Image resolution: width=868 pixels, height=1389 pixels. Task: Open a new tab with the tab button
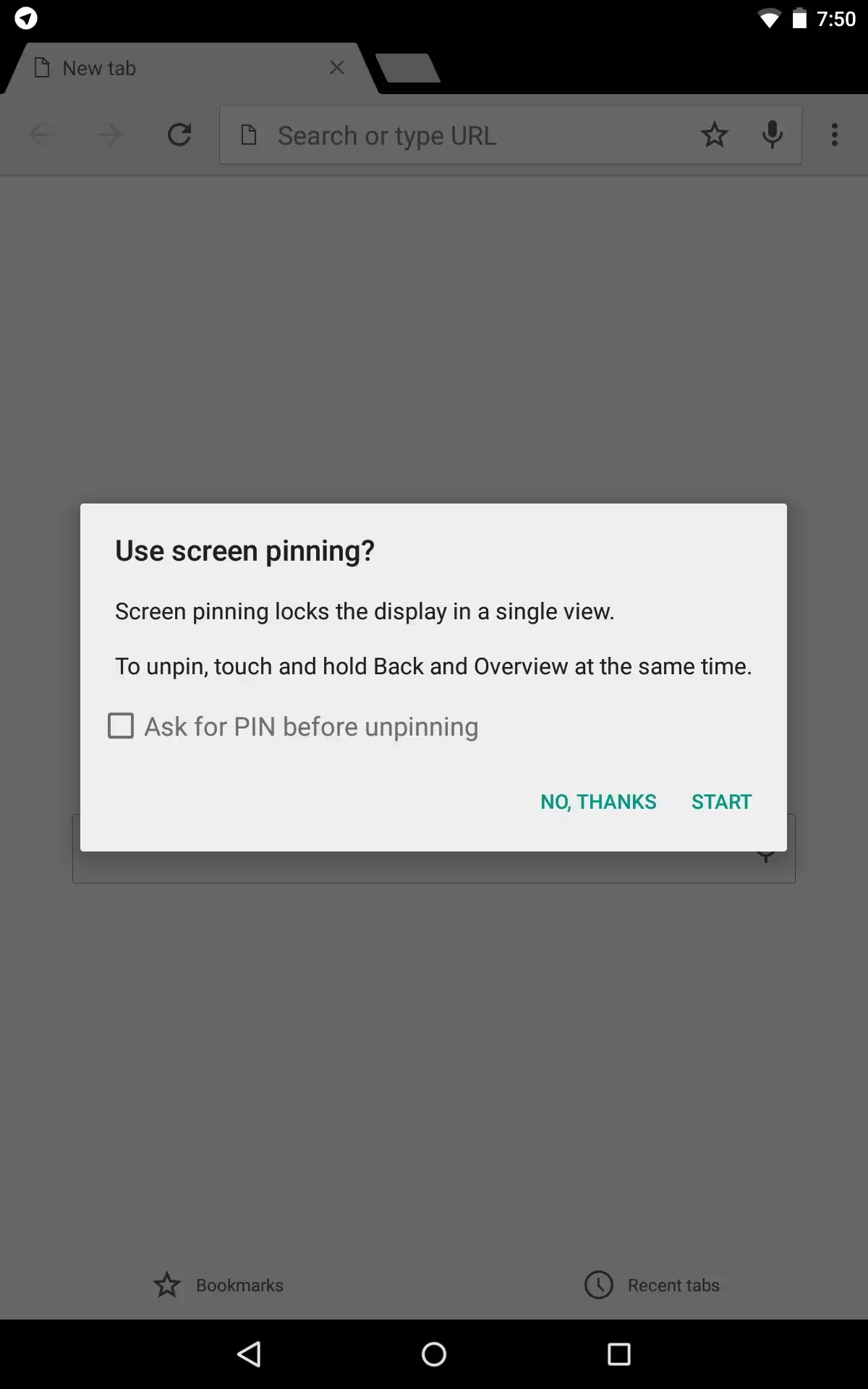tap(408, 68)
